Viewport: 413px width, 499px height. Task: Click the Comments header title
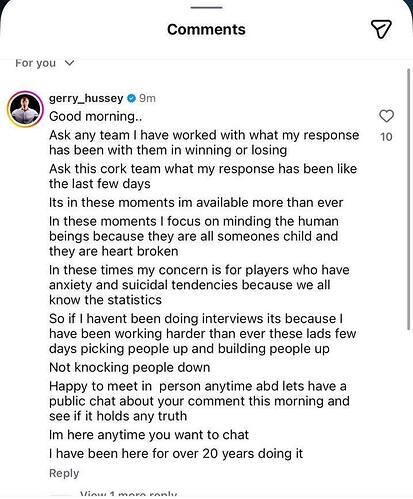tap(206, 29)
